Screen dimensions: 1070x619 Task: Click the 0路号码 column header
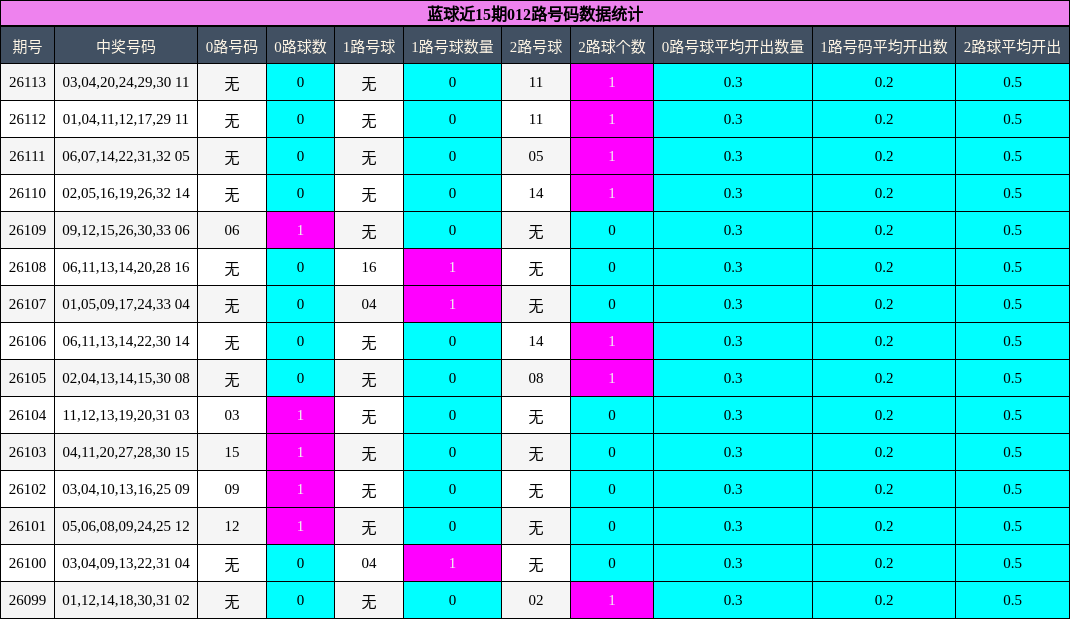tap(232, 46)
